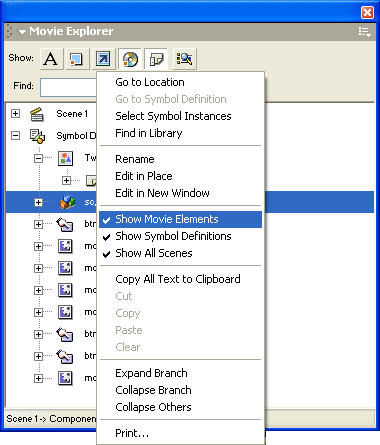Toggle Show Frames and Layers filter

(x=156, y=59)
